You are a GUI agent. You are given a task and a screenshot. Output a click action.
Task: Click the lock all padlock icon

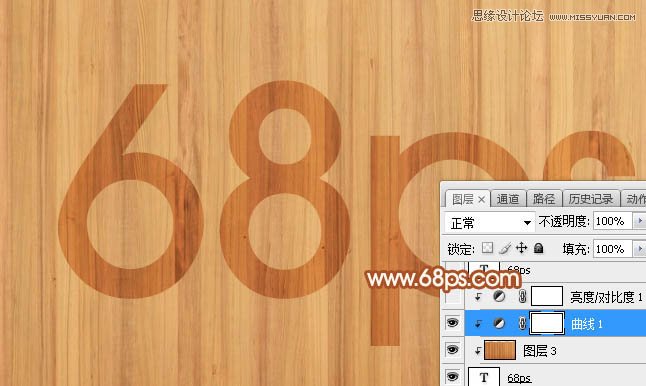pos(538,248)
